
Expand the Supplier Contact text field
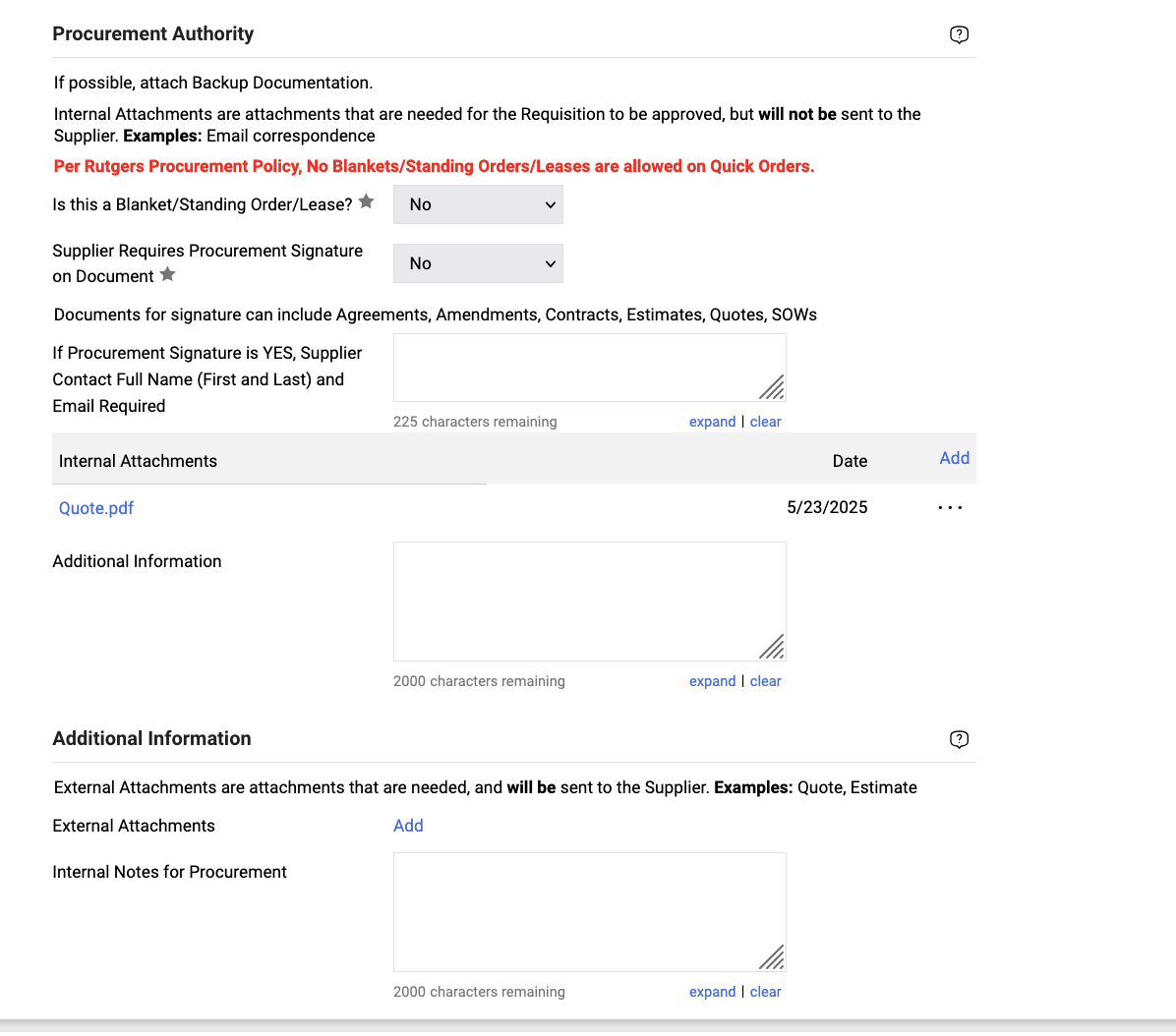click(x=712, y=422)
